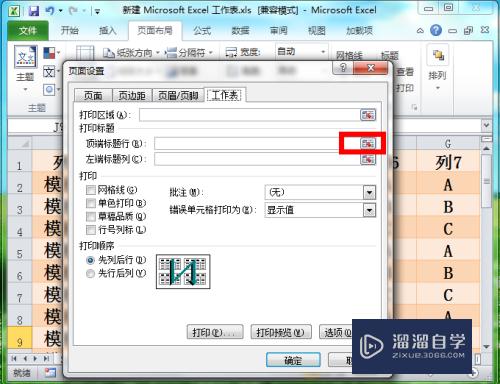500x384 pixels.
Task: Click the 左端标题列 input field
Action: (257, 159)
